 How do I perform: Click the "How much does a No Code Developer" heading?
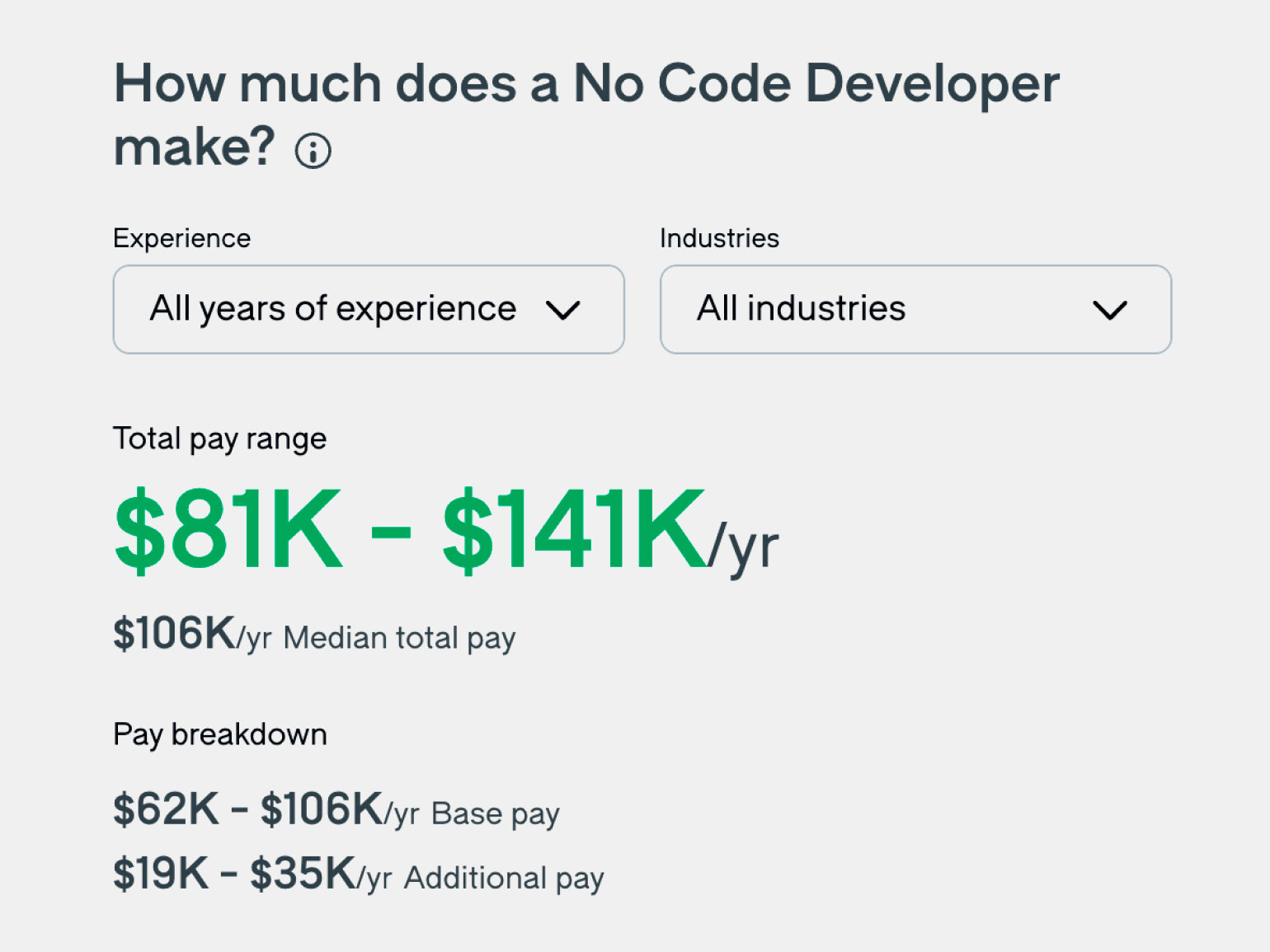586,84
